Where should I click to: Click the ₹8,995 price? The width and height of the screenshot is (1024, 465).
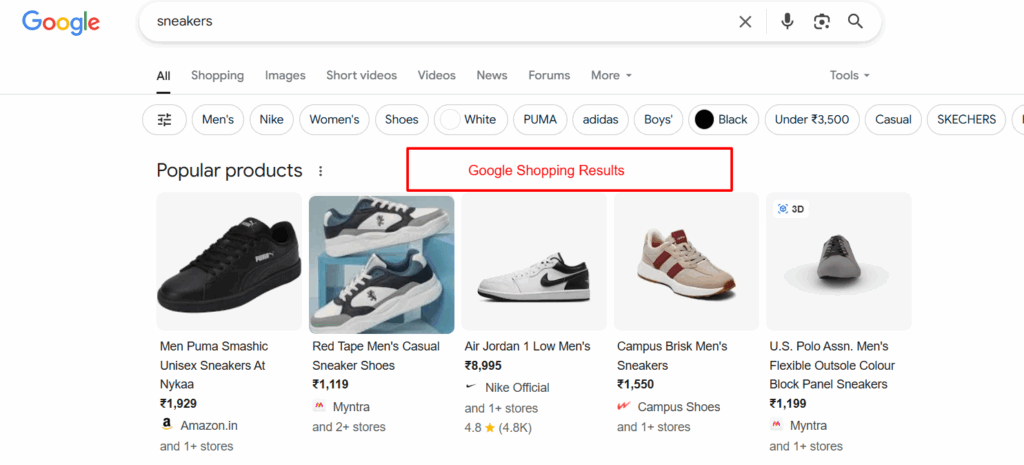pyautogui.click(x=483, y=366)
